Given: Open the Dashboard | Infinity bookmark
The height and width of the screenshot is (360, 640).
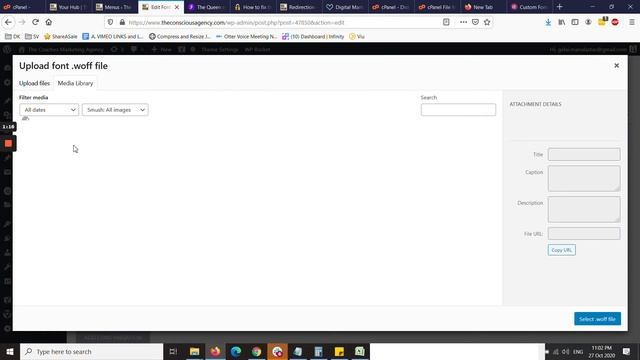Looking at the screenshot, I should [313, 36].
